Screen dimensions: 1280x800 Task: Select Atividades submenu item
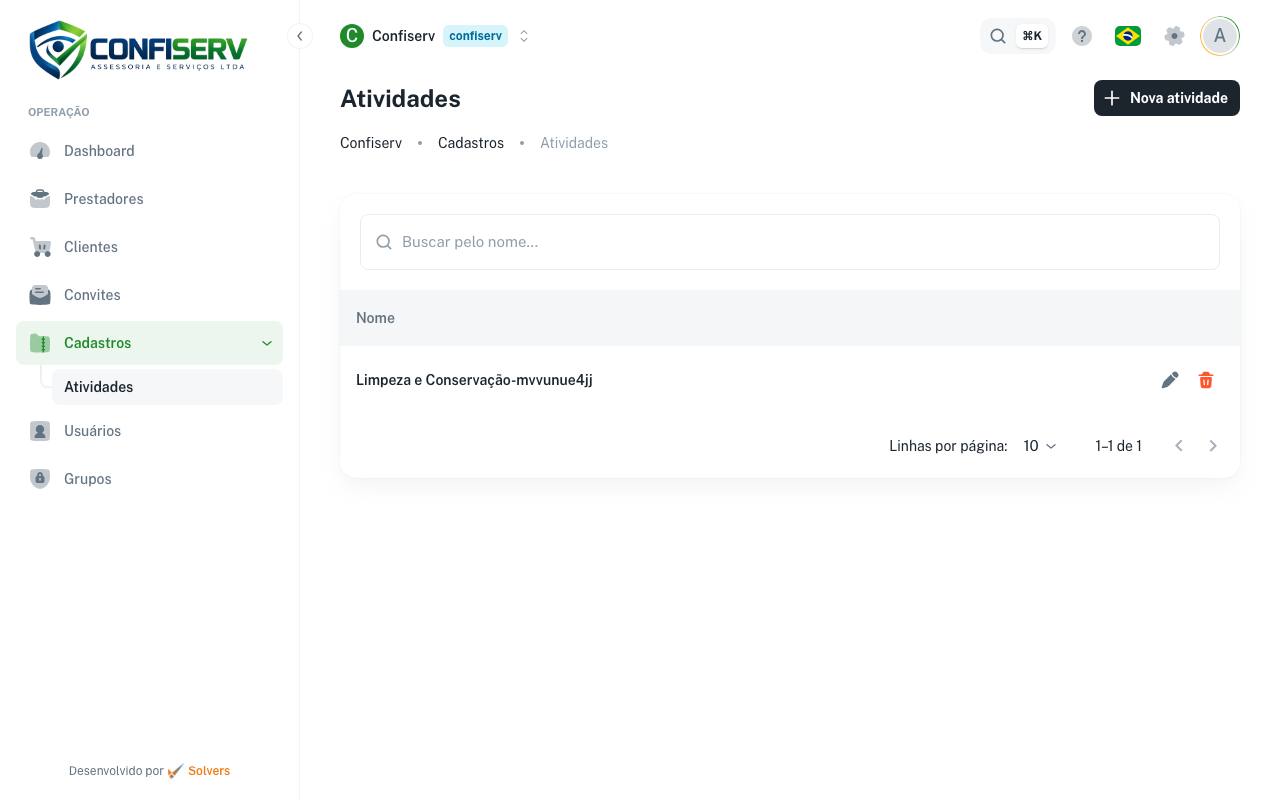tap(167, 387)
